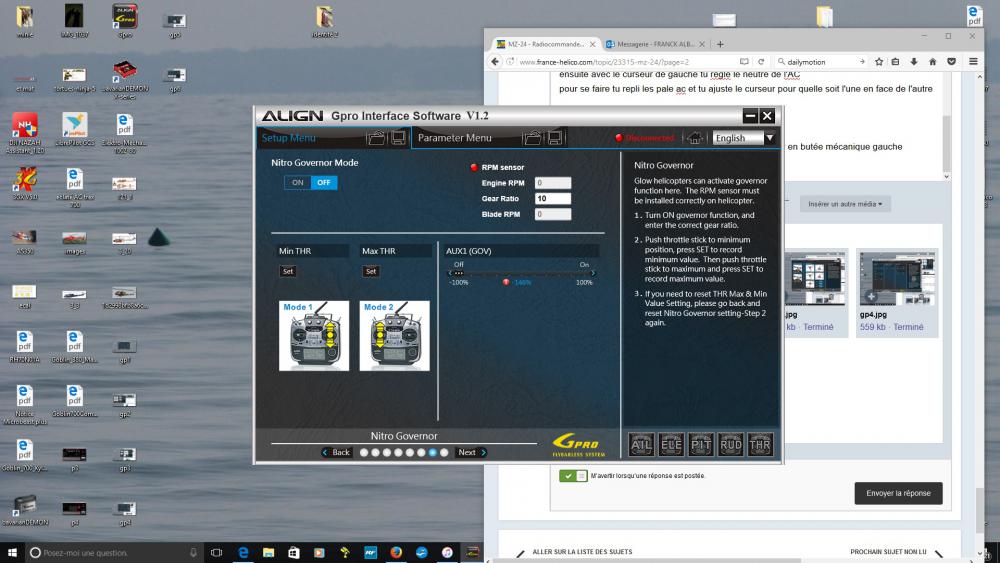Viewport: 1000px width, 563px height.
Task: Click the AUX1 (GOV) slider track
Action: pos(522,274)
